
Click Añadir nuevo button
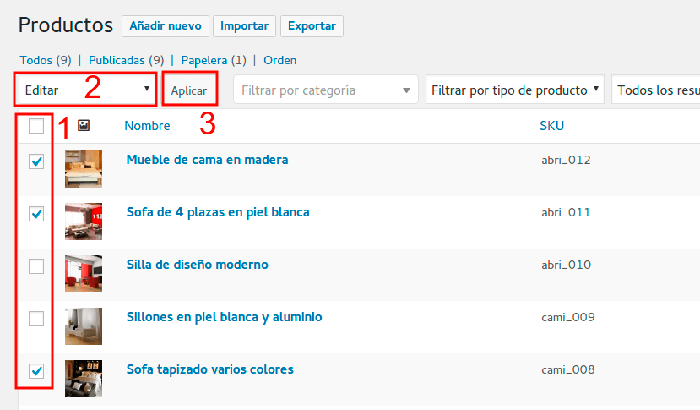pos(166,26)
